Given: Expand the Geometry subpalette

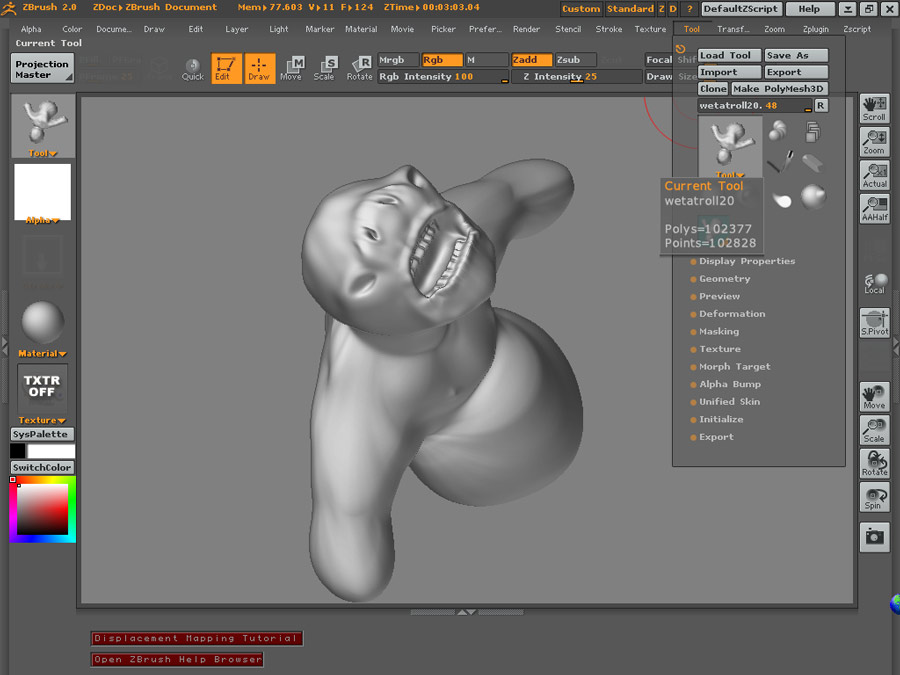Looking at the screenshot, I should point(724,279).
